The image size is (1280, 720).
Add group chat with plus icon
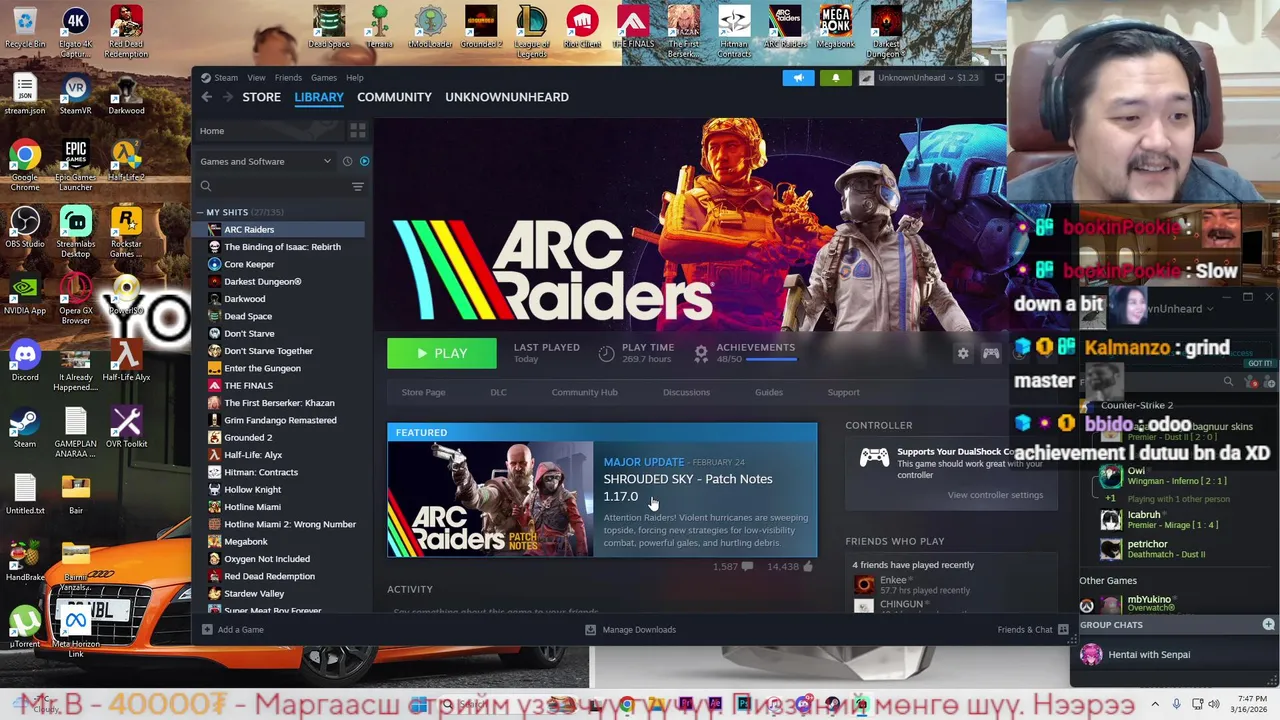1268,624
